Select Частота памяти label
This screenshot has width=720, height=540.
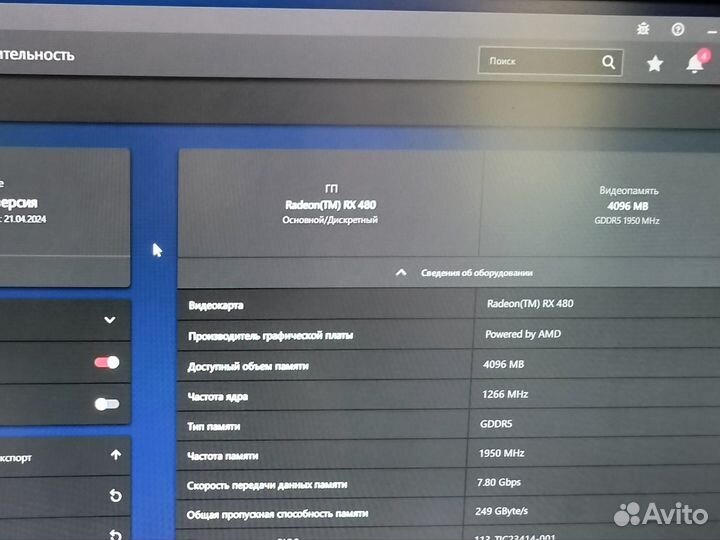point(223,456)
